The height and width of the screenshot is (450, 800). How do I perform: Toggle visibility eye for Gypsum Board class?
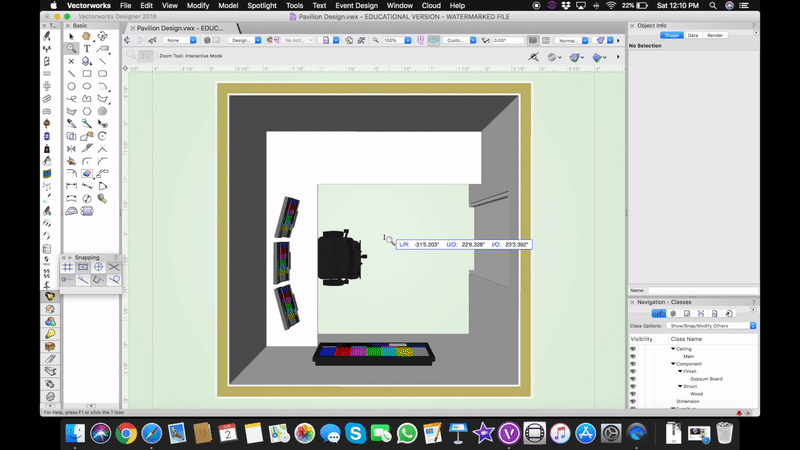pos(633,379)
